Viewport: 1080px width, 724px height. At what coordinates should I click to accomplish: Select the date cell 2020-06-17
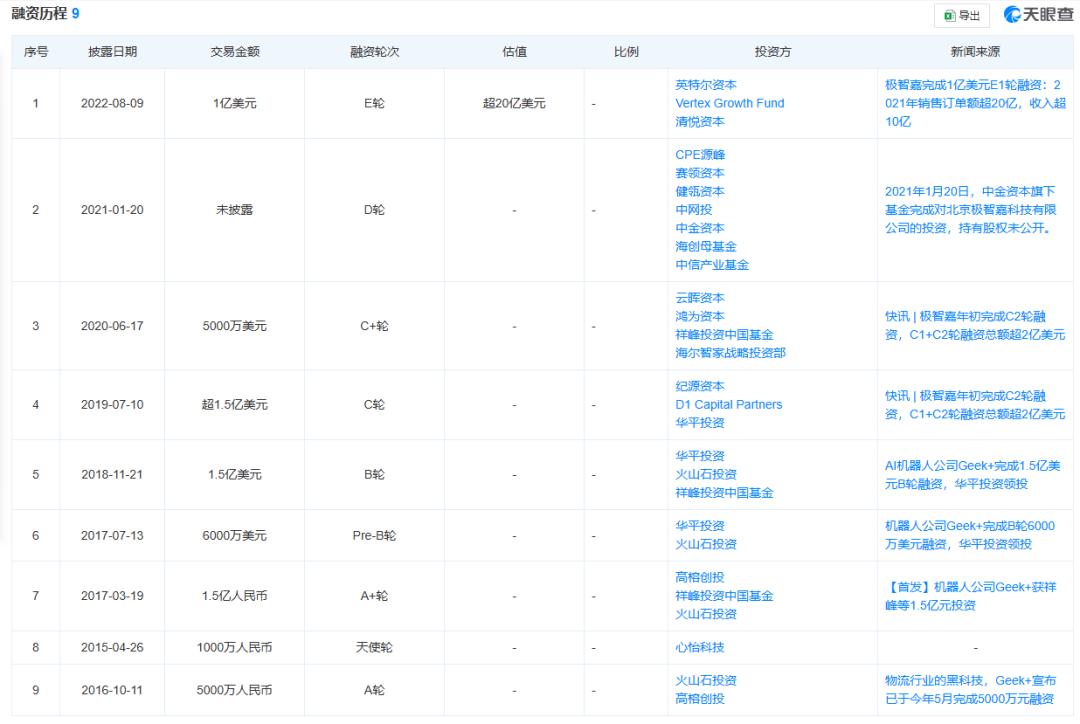click(x=112, y=326)
